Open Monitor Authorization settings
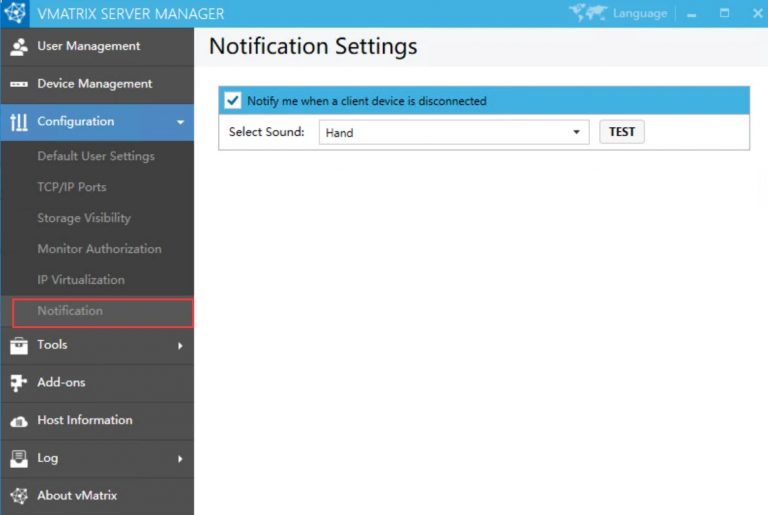 click(99, 249)
